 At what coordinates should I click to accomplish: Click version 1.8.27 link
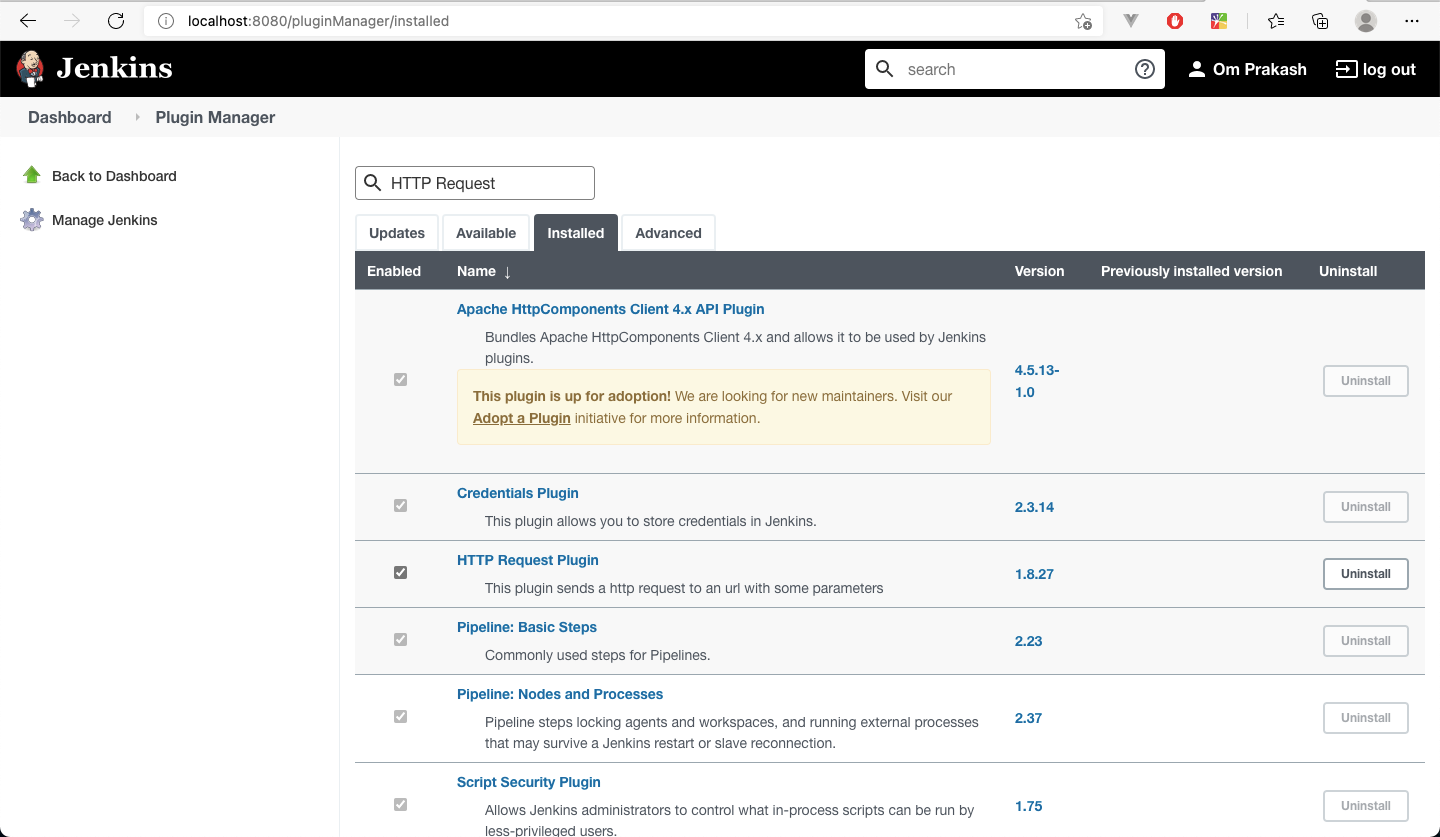coord(1034,574)
